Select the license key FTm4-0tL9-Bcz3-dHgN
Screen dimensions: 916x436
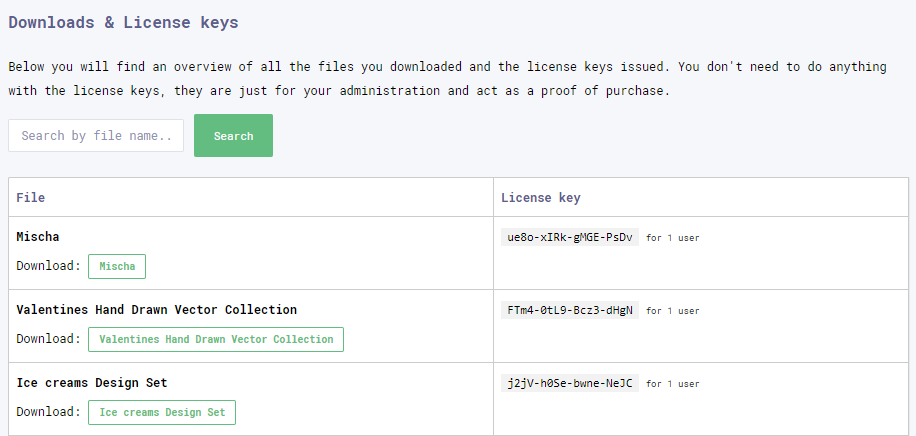coord(570,310)
